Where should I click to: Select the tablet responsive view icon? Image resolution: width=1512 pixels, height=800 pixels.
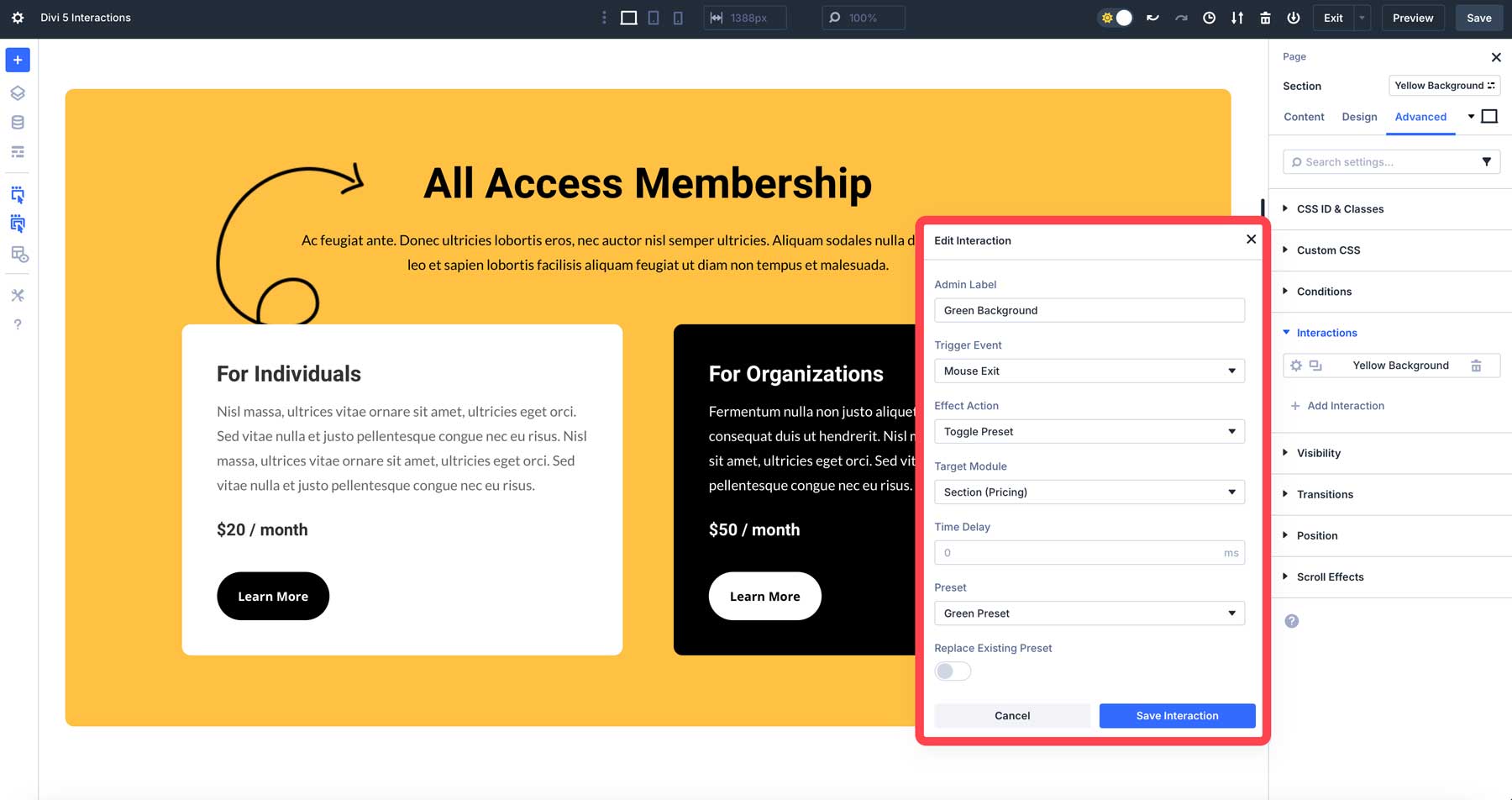653,17
